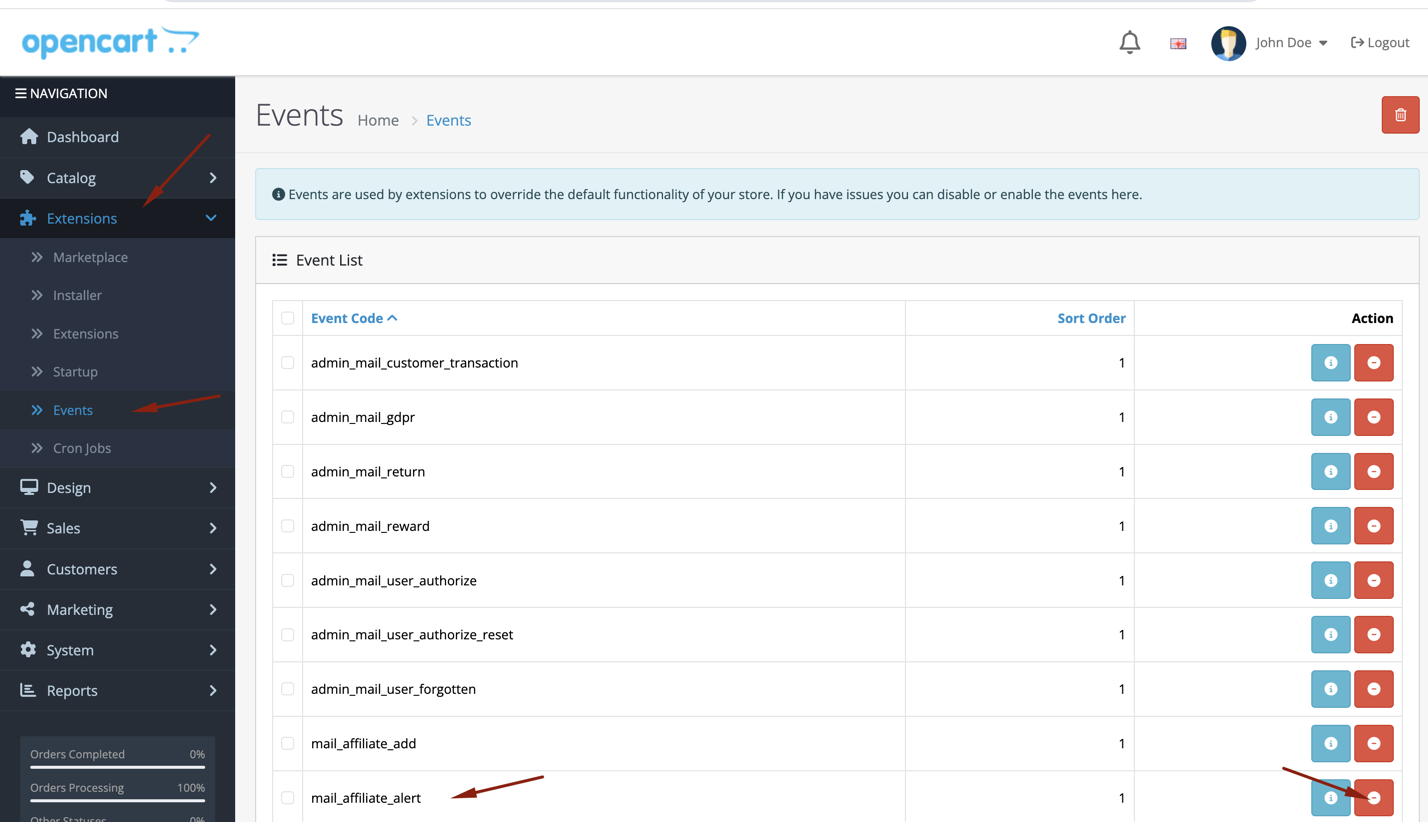Click info button for admin_mail_reward
1428x822 pixels.
[x=1330, y=526]
